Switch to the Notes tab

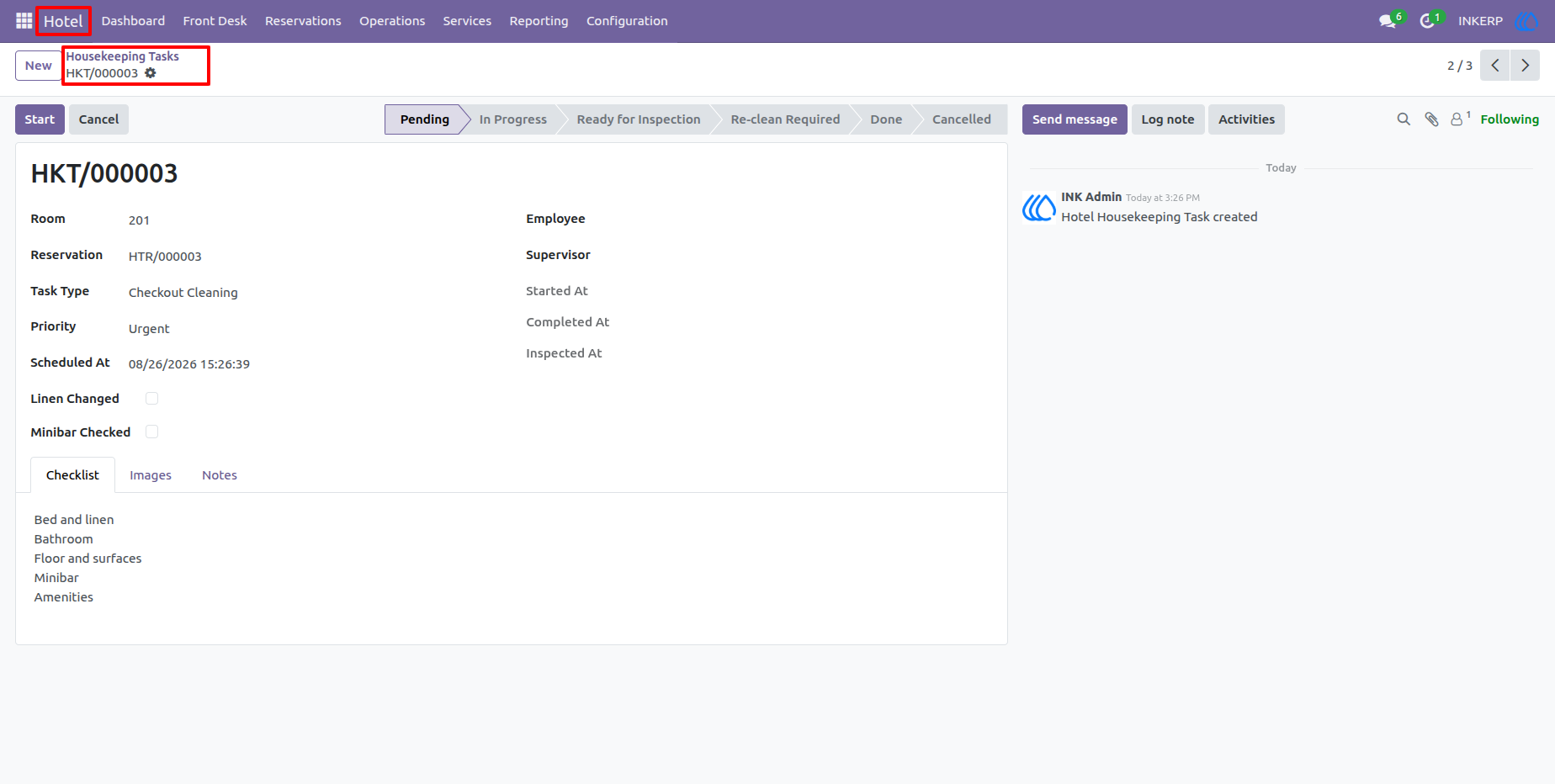(220, 475)
